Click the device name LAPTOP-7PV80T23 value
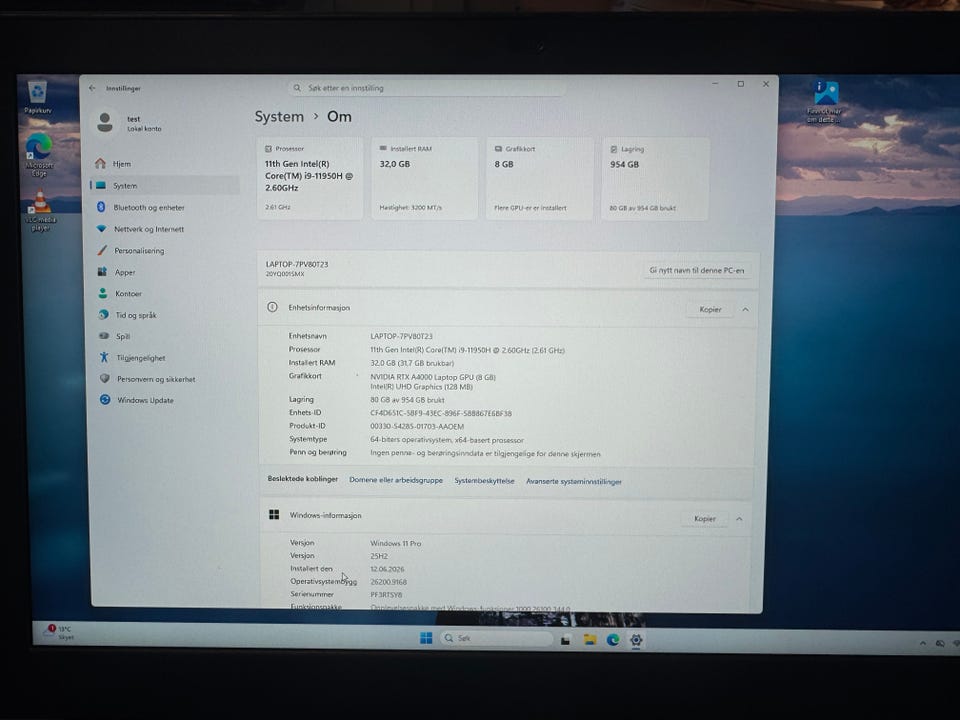This screenshot has height=720, width=960. pyautogui.click(x=401, y=336)
